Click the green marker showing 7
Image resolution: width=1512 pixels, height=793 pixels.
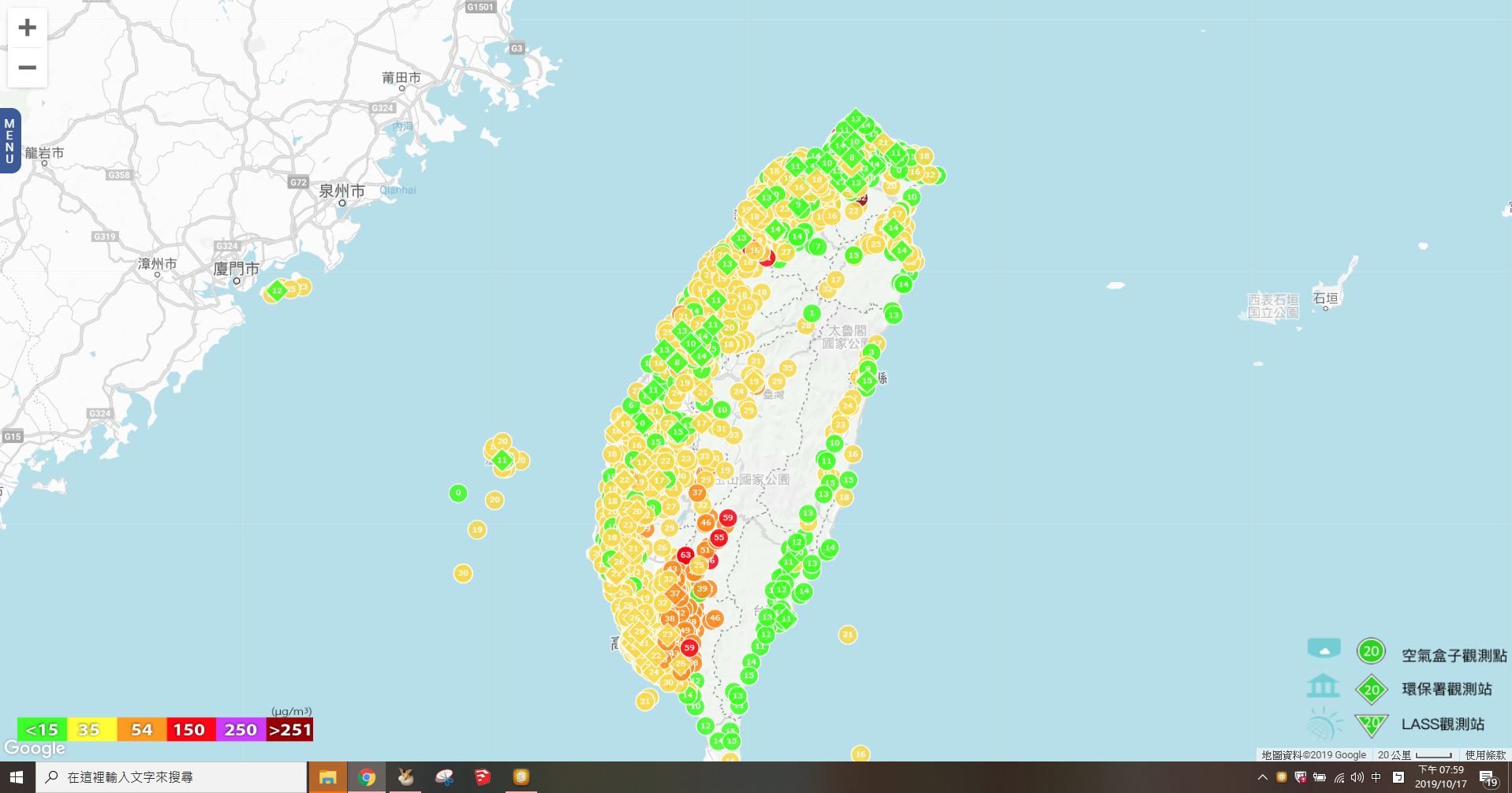(x=818, y=247)
